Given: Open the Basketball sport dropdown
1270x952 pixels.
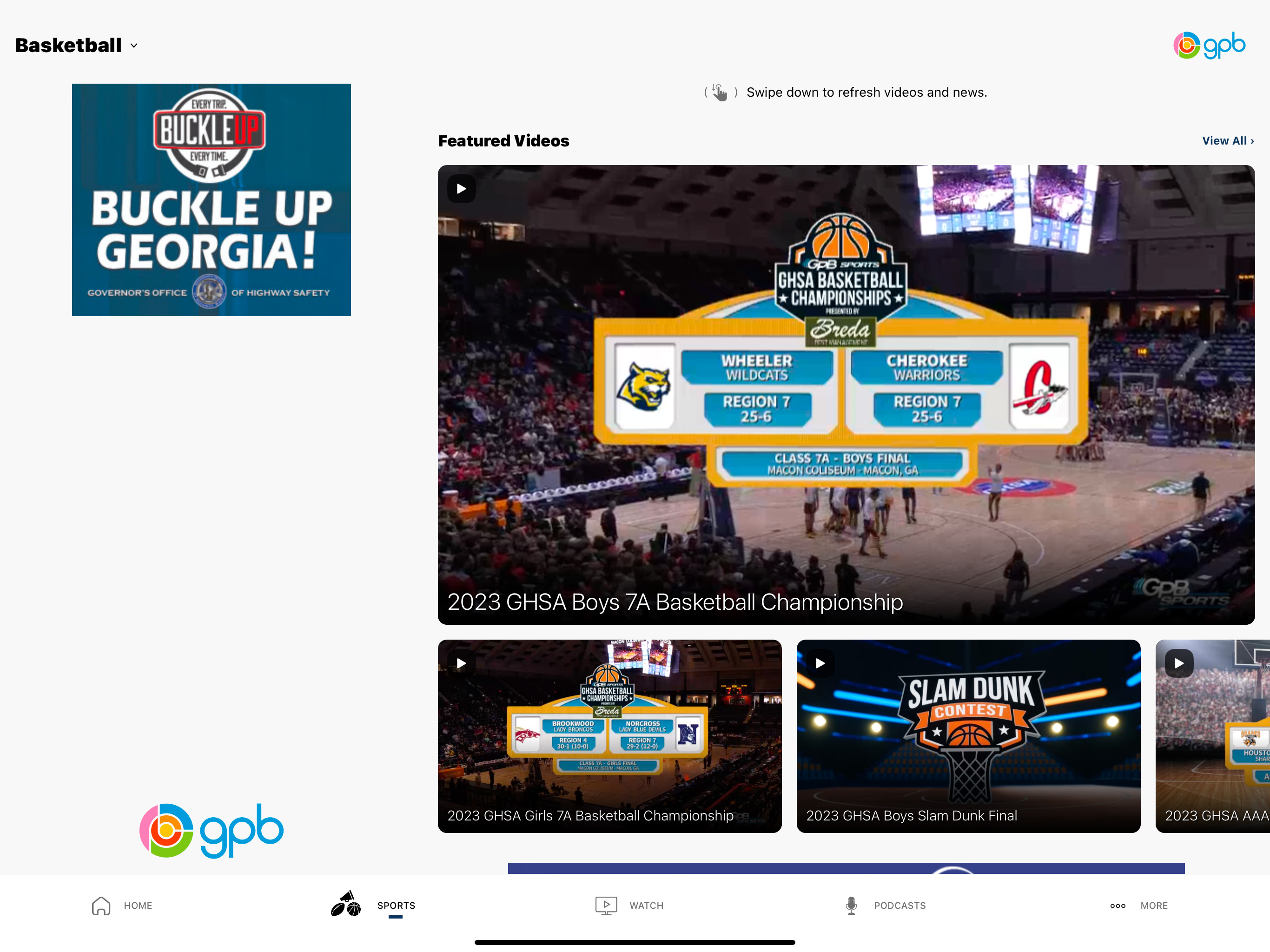Looking at the screenshot, I should [x=76, y=46].
